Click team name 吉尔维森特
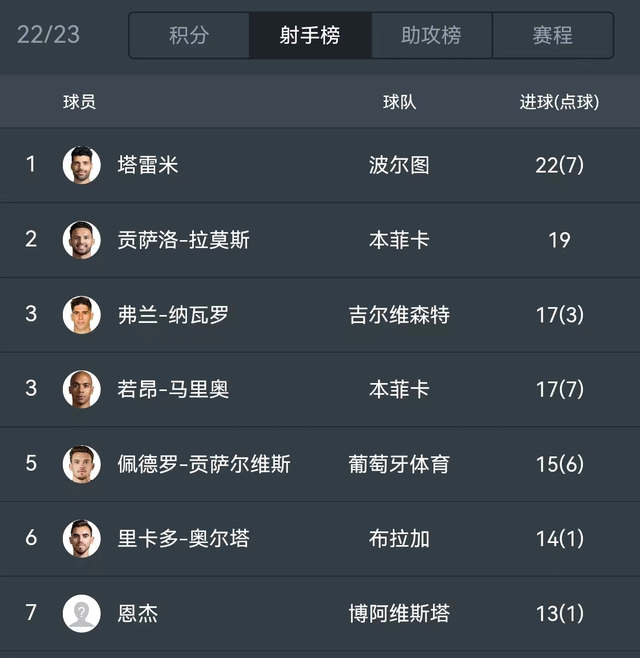 pos(399,315)
